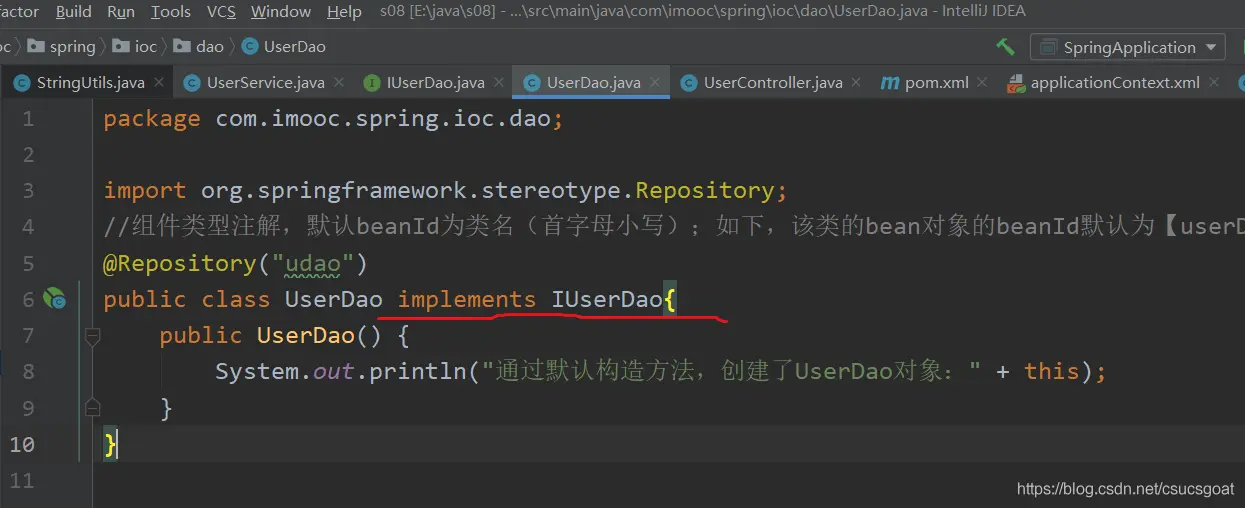Viewport: 1245px width, 508px height.
Task: Click the folder icon before dao breadcrumb
Action: click(182, 47)
